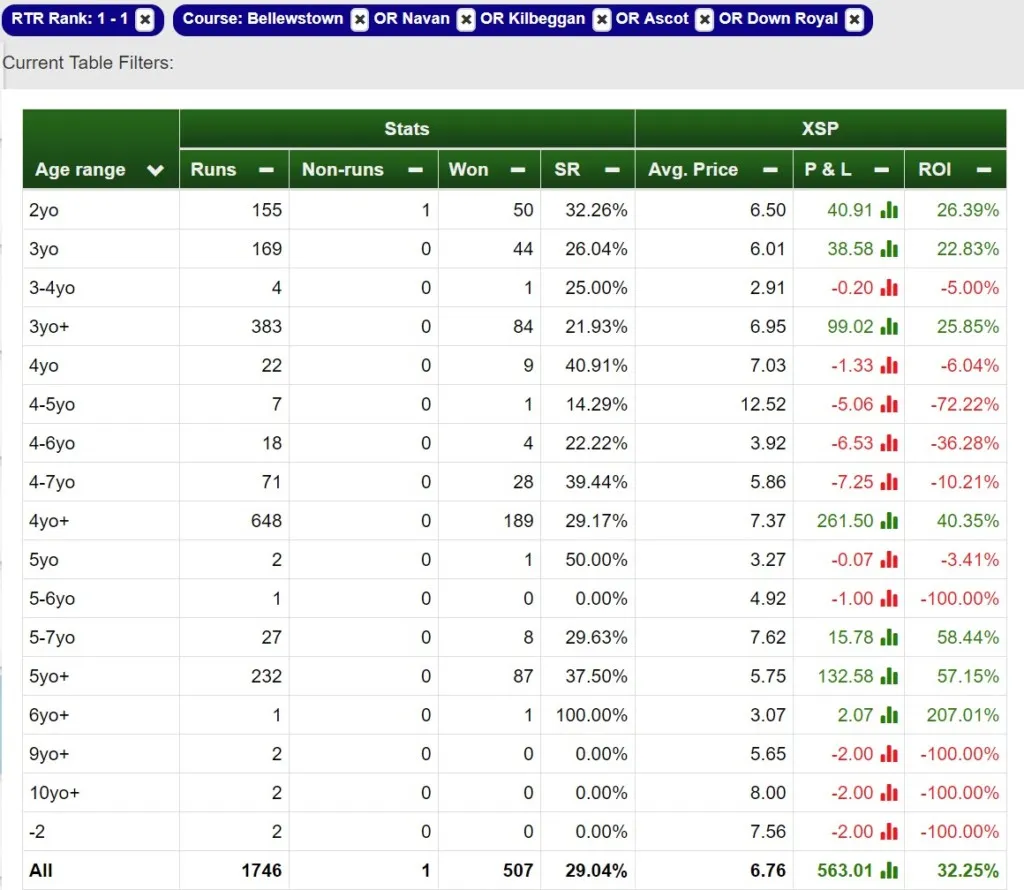Toggle sort on P & L column

(882, 170)
